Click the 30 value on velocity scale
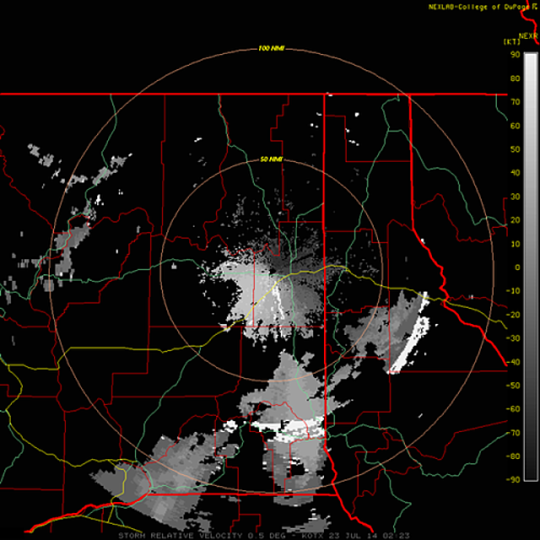 click(516, 196)
